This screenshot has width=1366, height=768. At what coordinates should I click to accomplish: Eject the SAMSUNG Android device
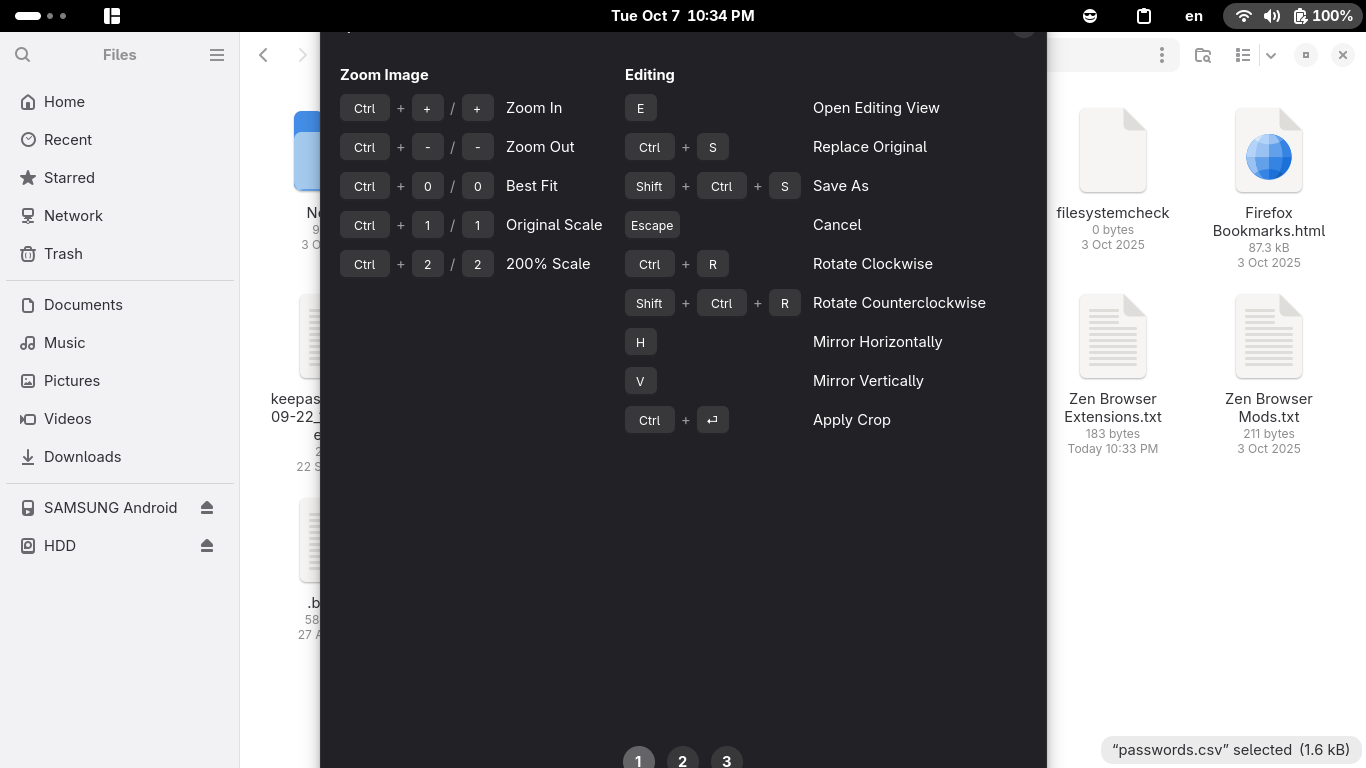click(207, 508)
